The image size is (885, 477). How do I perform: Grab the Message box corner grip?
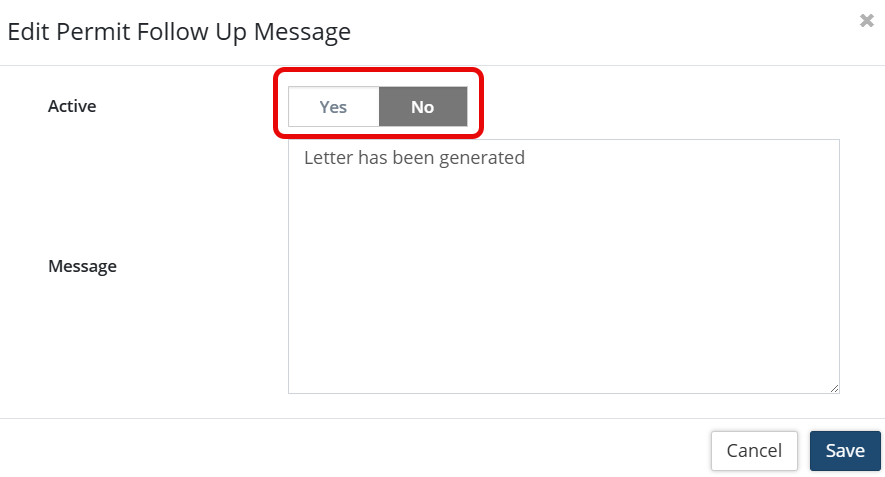(833, 387)
